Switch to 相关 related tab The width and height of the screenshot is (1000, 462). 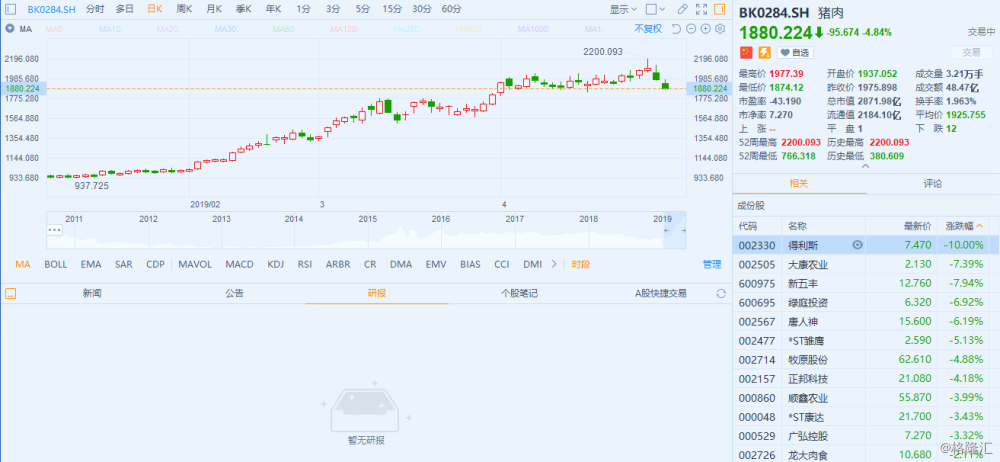(799, 184)
